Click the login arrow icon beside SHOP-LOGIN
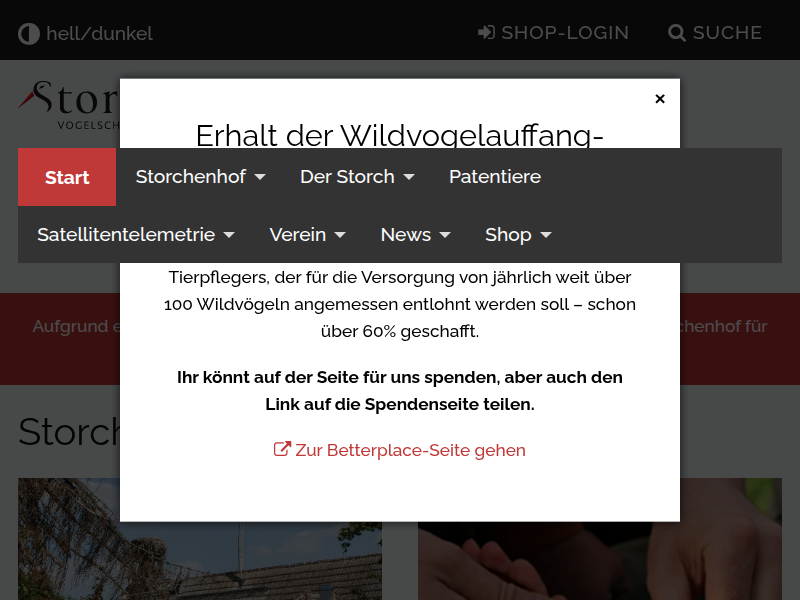Screen dimensions: 800x600 (487, 32)
